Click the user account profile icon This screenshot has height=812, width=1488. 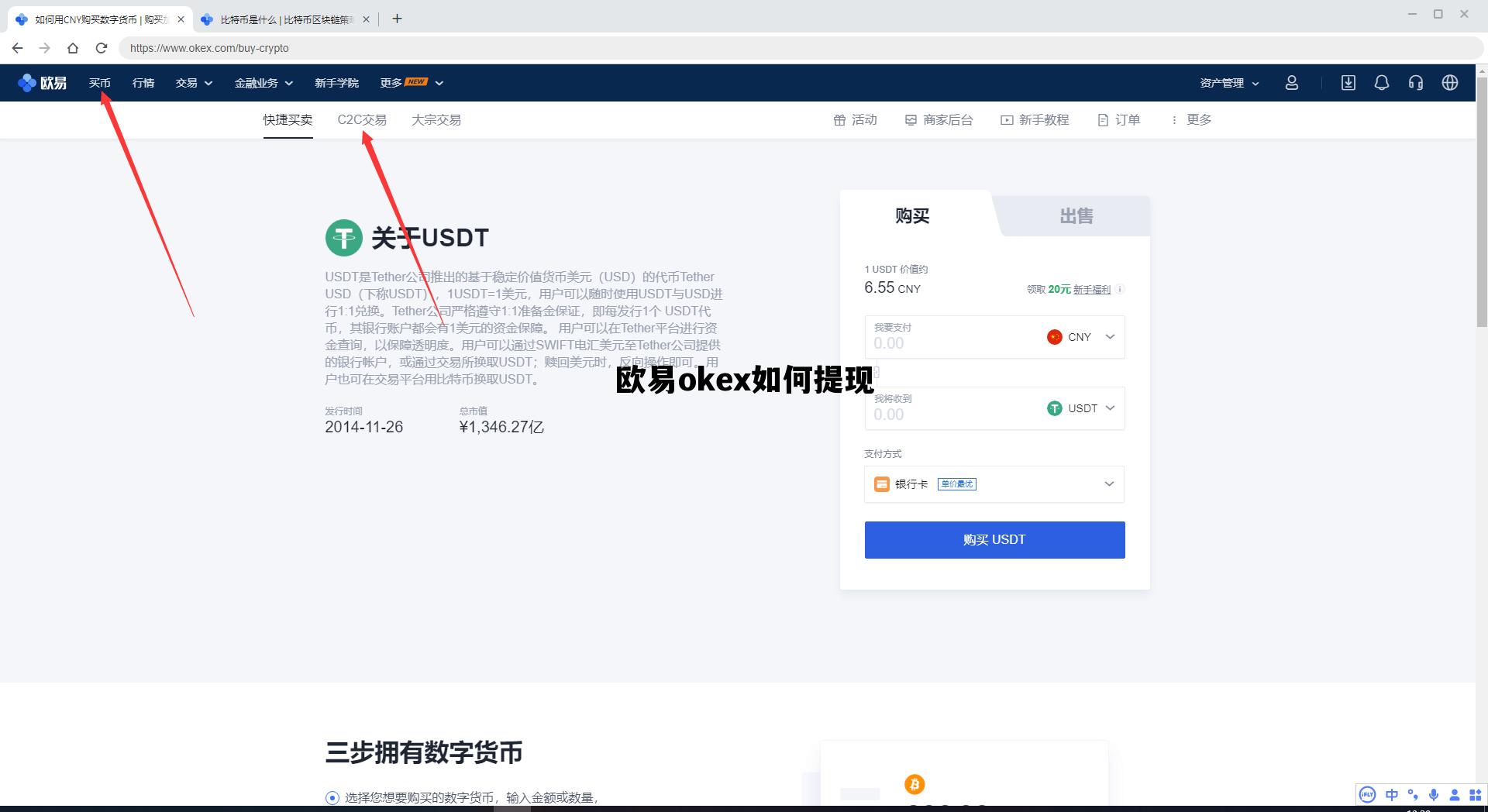point(1292,83)
